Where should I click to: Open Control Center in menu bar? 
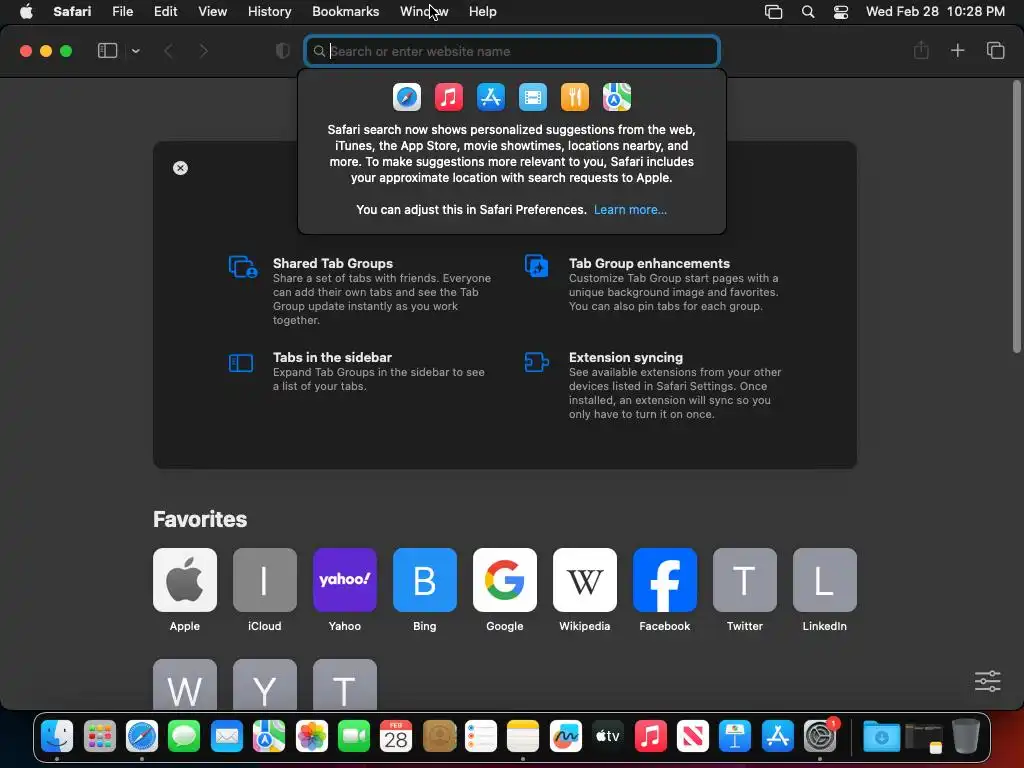coord(840,12)
